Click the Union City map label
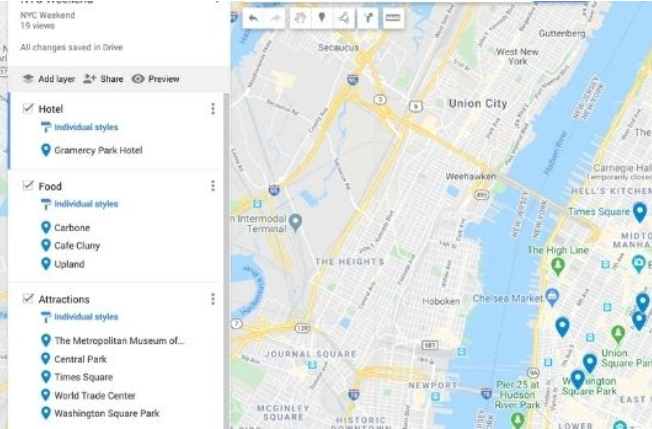The width and height of the screenshot is (652, 429). coord(478,104)
